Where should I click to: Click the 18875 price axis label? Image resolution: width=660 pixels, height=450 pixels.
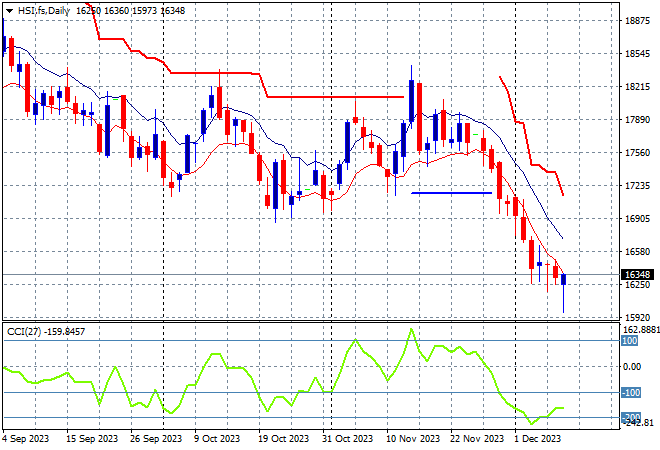click(x=636, y=21)
